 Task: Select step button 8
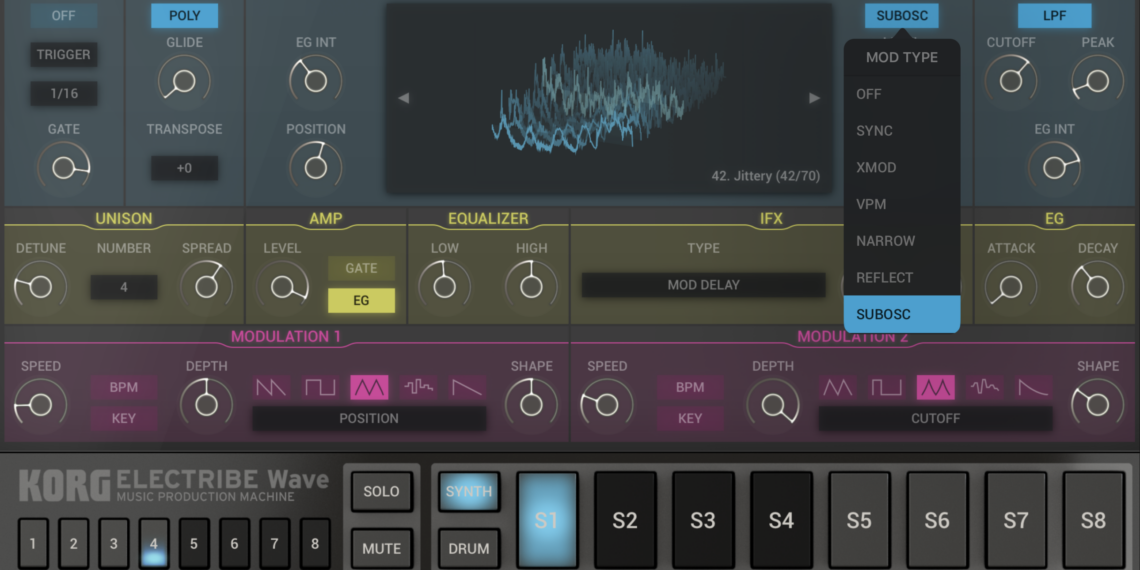tap(315, 543)
